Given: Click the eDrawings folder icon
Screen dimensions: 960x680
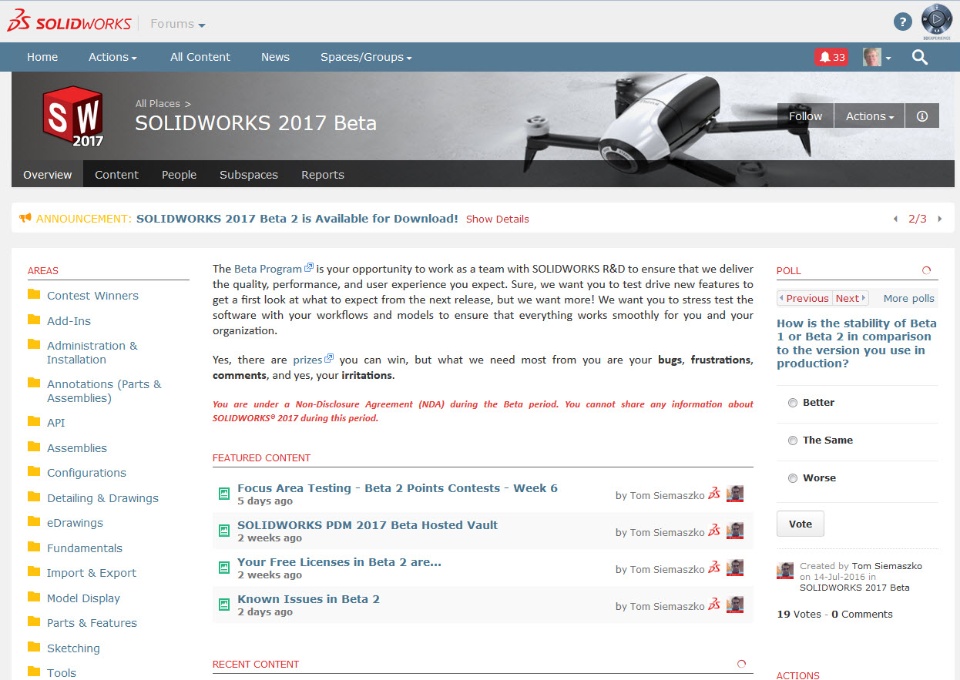Looking at the screenshot, I should click(x=34, y=521).
